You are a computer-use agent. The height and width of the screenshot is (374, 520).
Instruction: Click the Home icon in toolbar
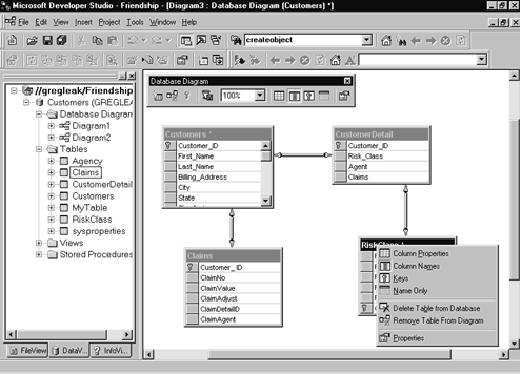click(x=386, y=41)
